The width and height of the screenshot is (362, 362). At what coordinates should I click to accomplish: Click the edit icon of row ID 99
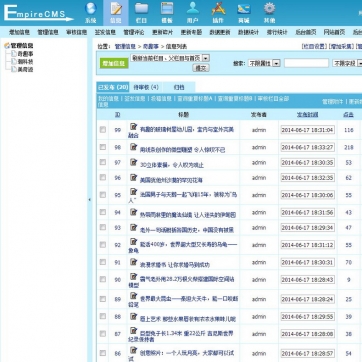[134, 127]
